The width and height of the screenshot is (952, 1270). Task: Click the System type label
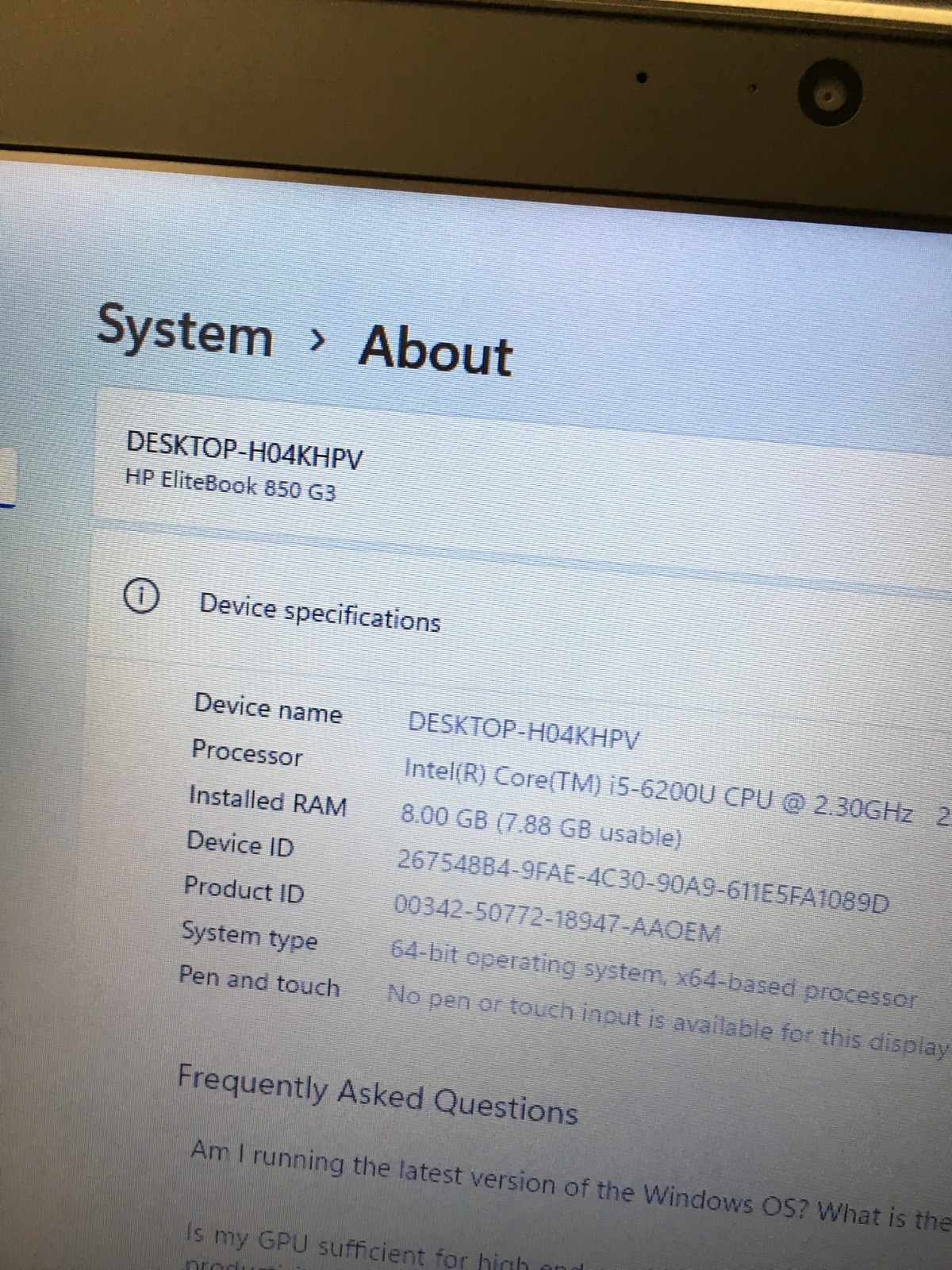249,936
